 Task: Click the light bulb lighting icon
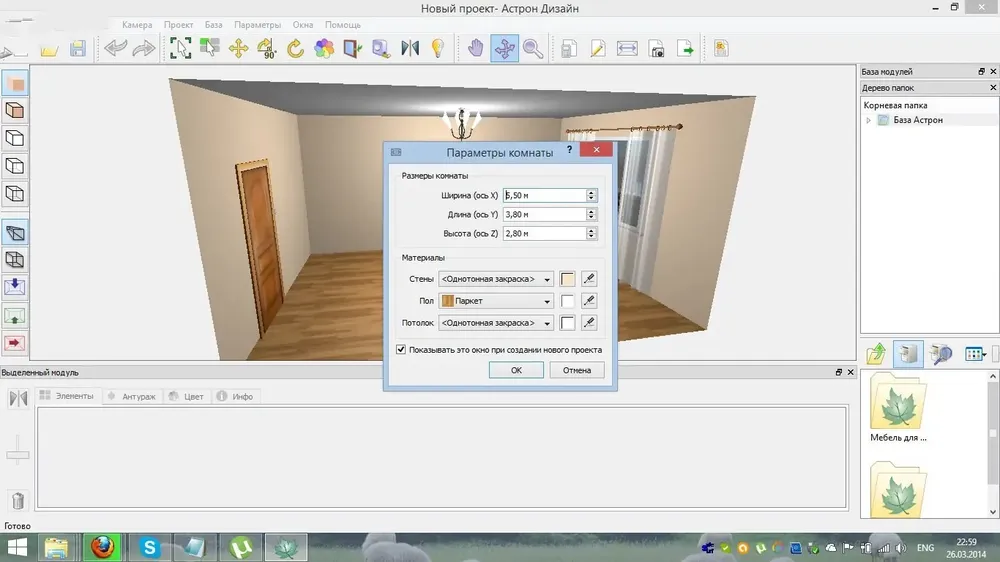(x=438, y=48)
